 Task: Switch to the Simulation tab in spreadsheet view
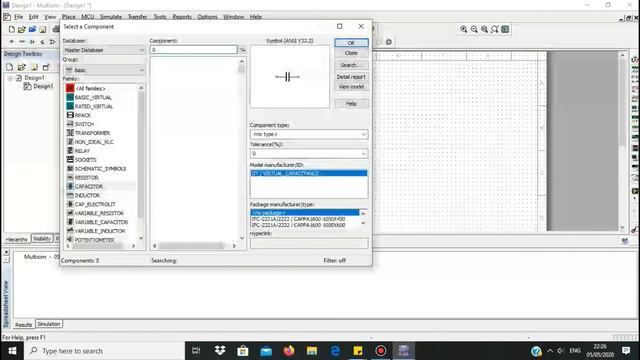coord(49,324)
